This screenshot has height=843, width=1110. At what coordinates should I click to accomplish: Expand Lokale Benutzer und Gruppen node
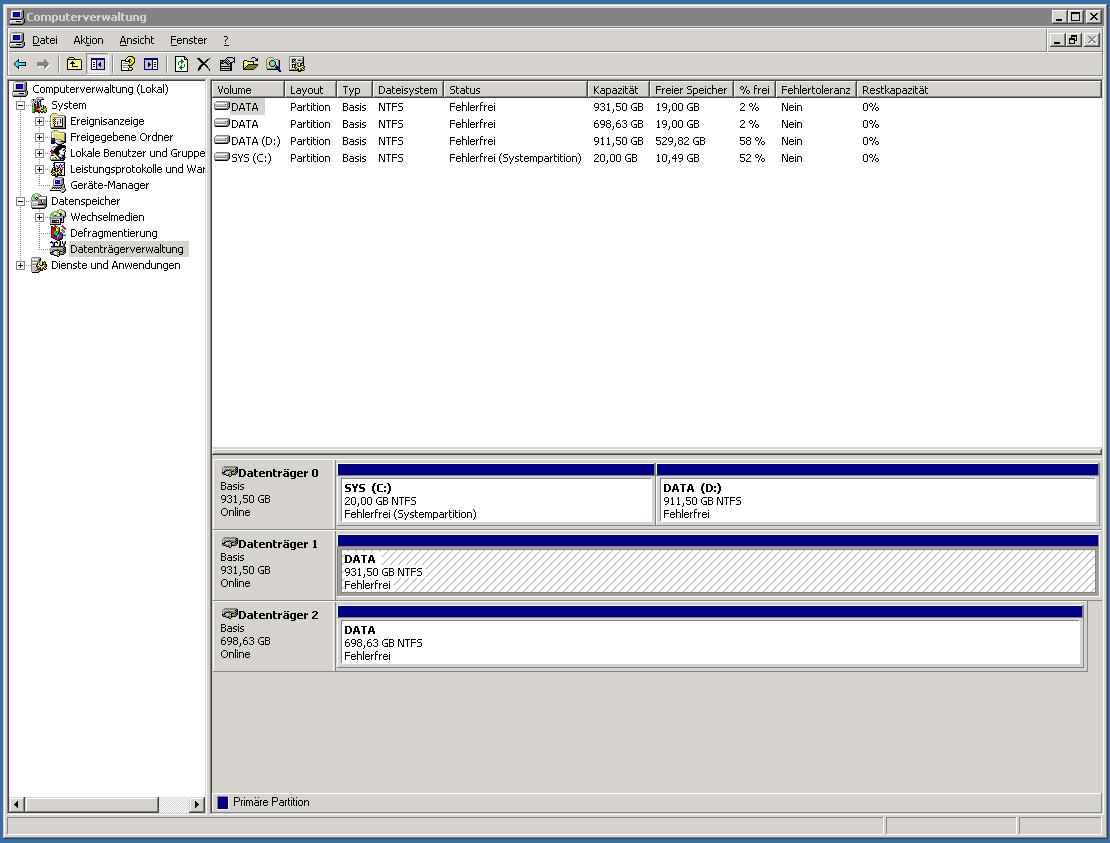(x=40, y=154)
